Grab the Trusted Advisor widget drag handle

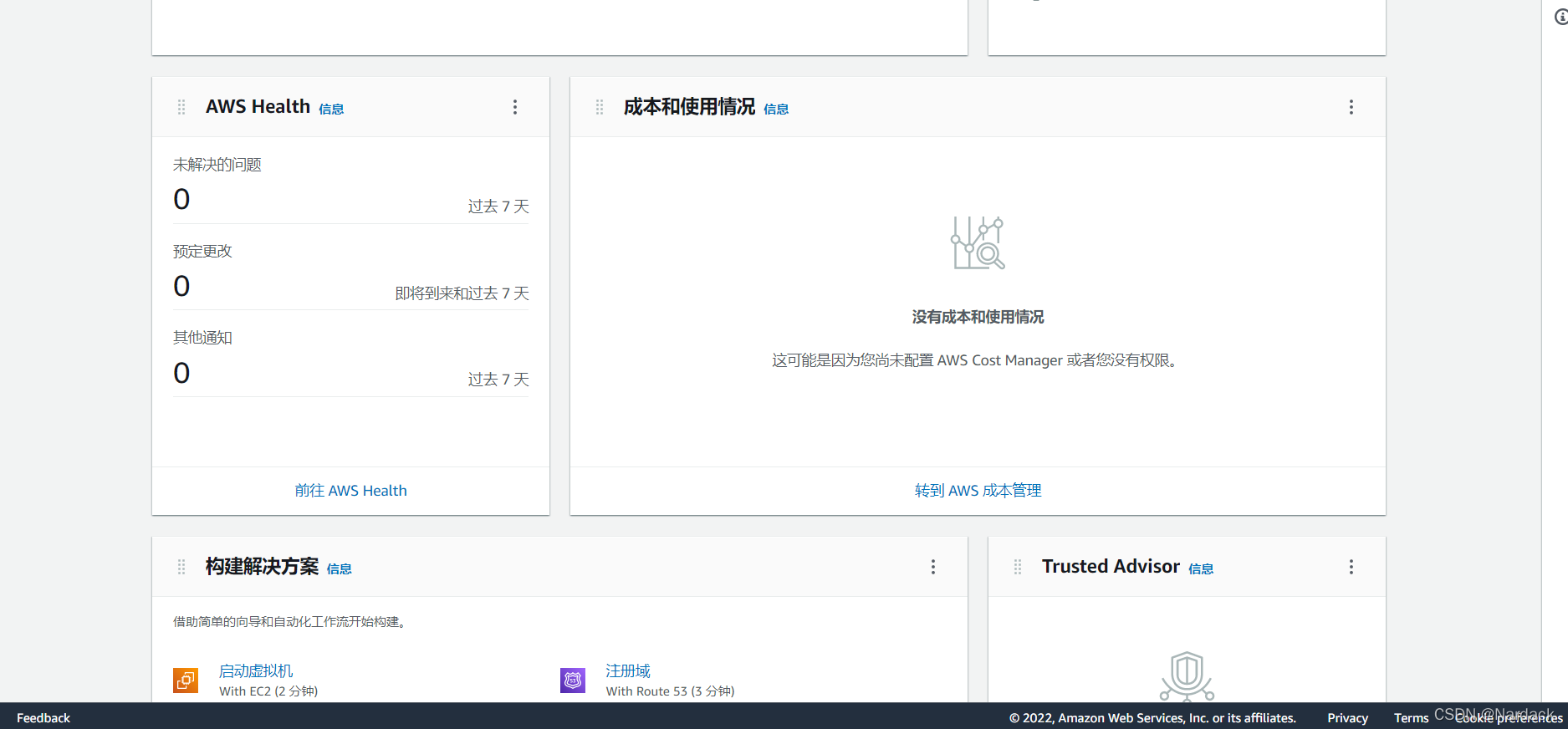[1018, 567]
